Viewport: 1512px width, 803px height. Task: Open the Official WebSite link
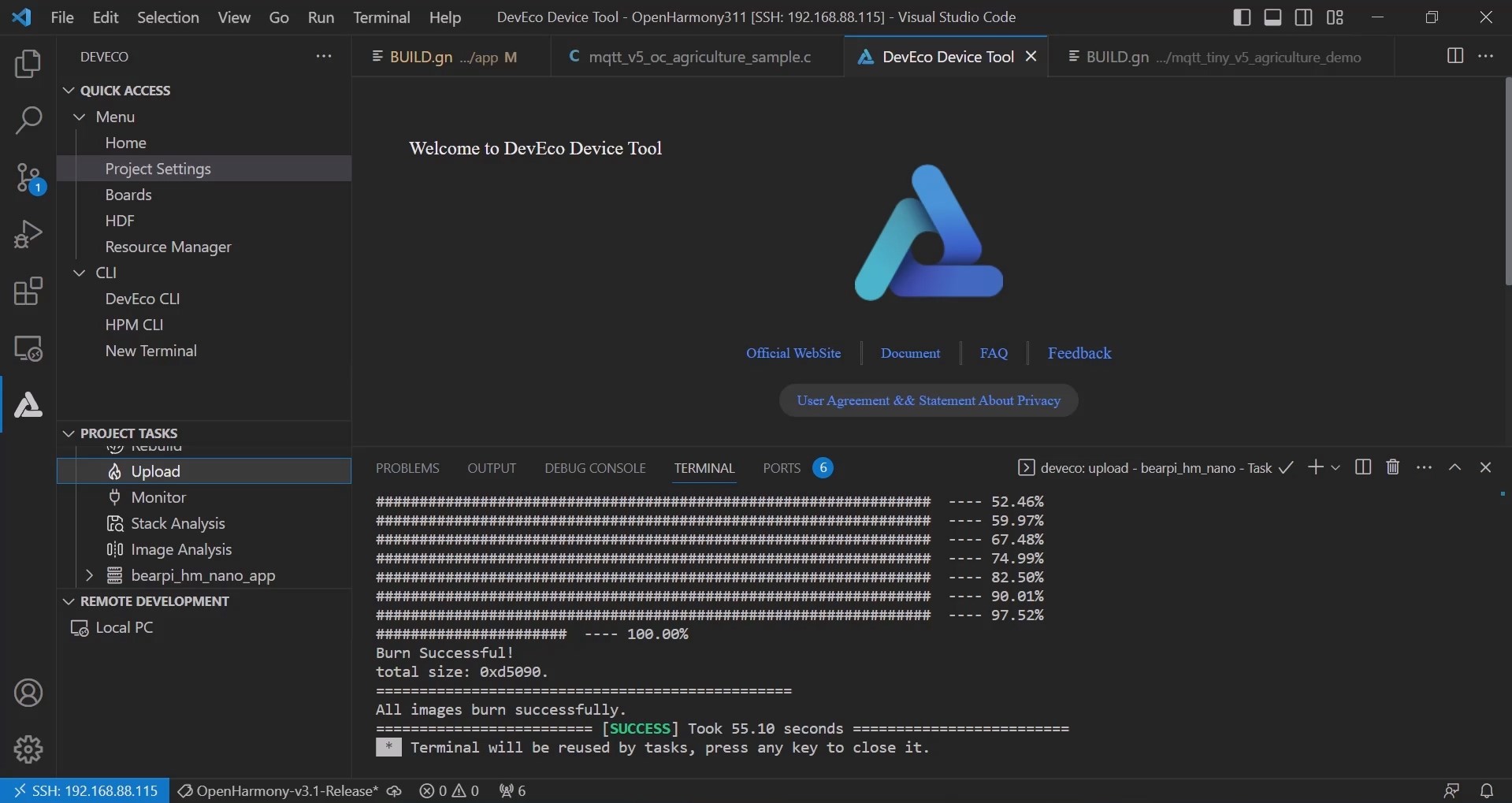coord(793,353)
